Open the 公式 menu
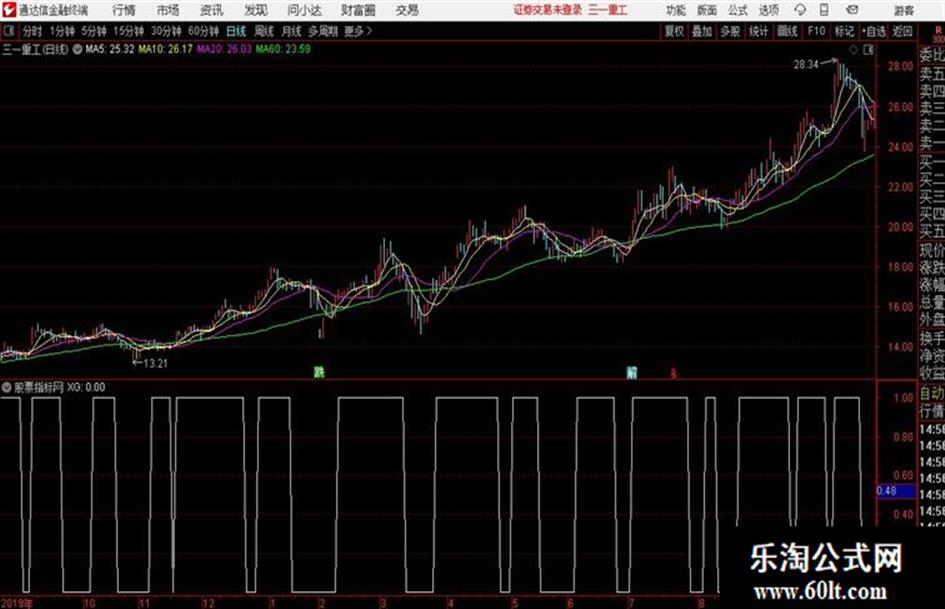 click(x=737, y=10)
